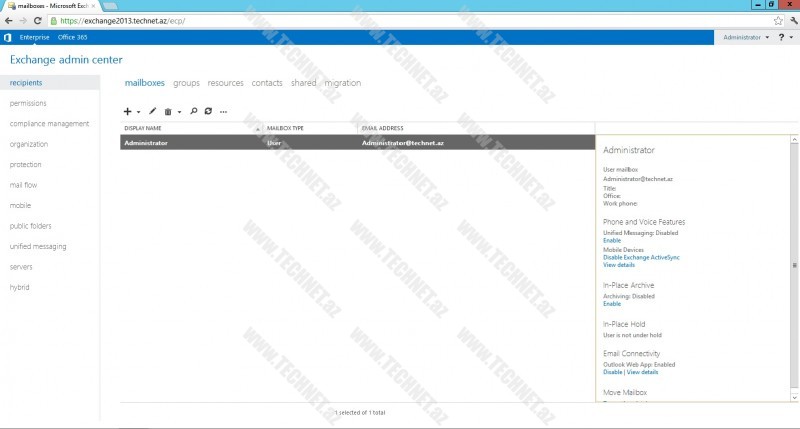This screenshot has height=429, width=800.
Task: Bookmark page with the star icon
Action: 778,21
